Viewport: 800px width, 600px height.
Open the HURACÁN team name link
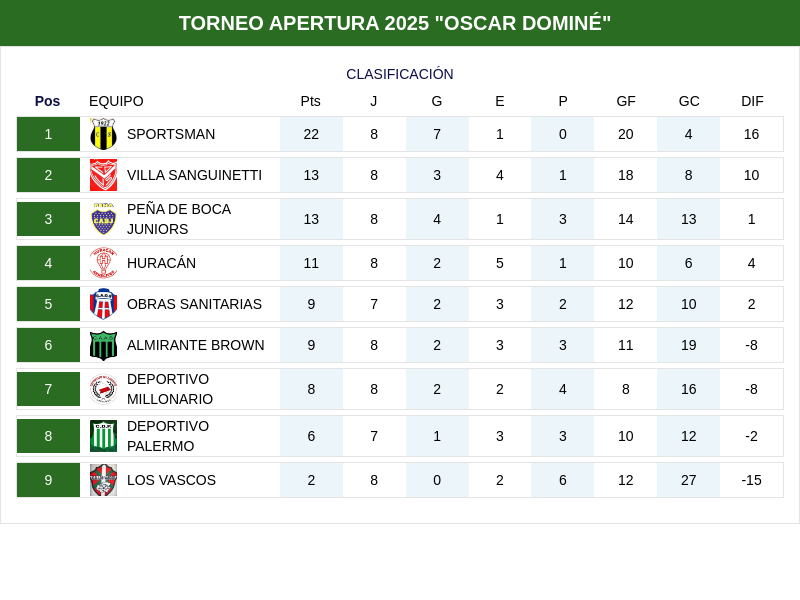[x=161, y=263]
